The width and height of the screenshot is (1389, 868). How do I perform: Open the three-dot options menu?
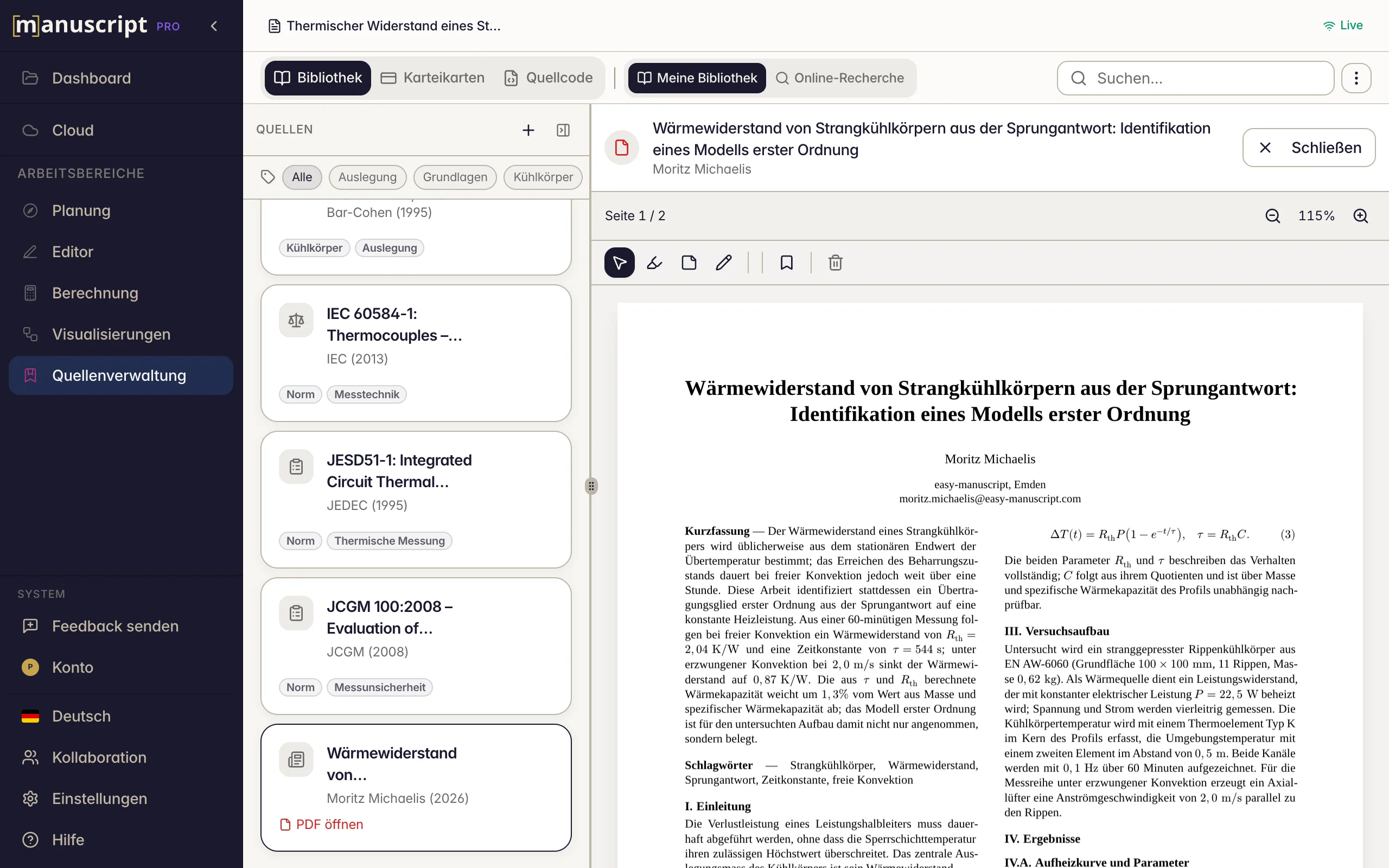pos(1356,78)
